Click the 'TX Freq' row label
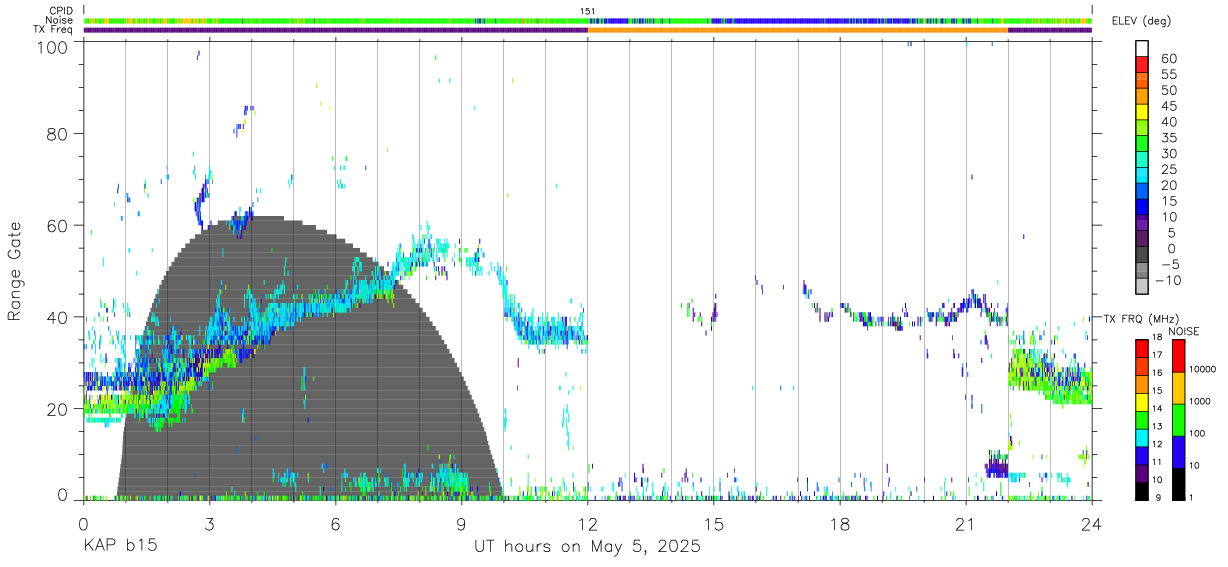The image size is (1228, 567). (x=55, y=30)
